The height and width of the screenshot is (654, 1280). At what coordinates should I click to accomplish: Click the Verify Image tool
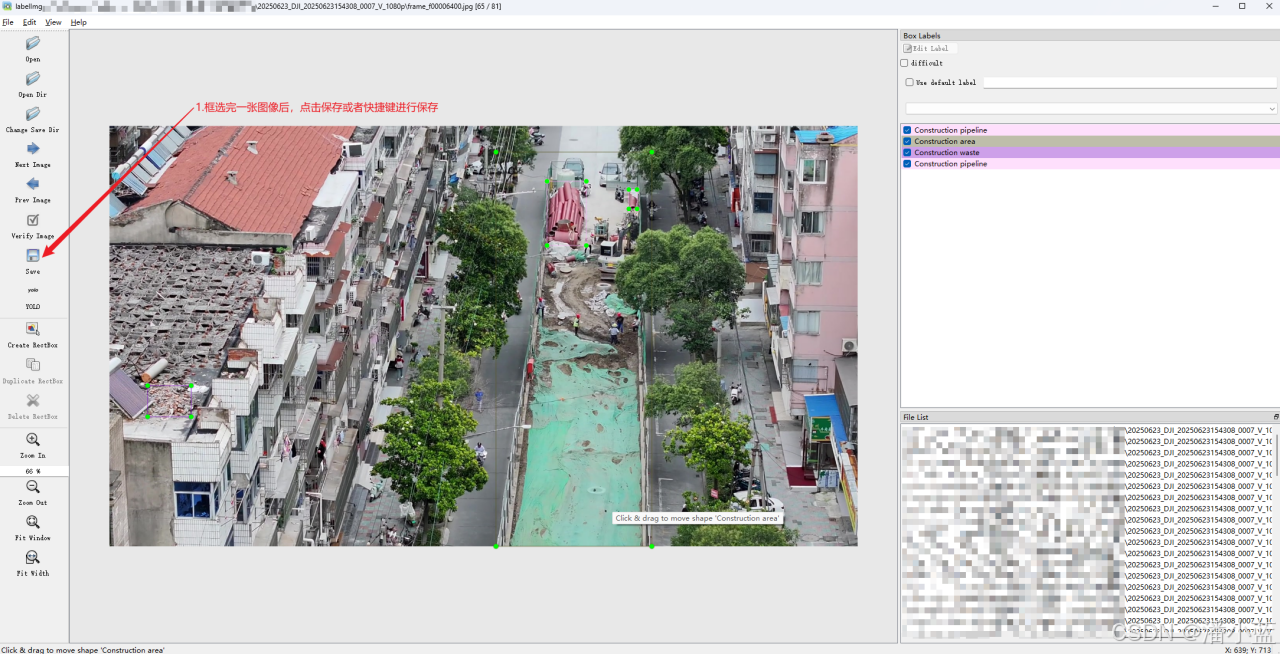(x=33, y=225)
